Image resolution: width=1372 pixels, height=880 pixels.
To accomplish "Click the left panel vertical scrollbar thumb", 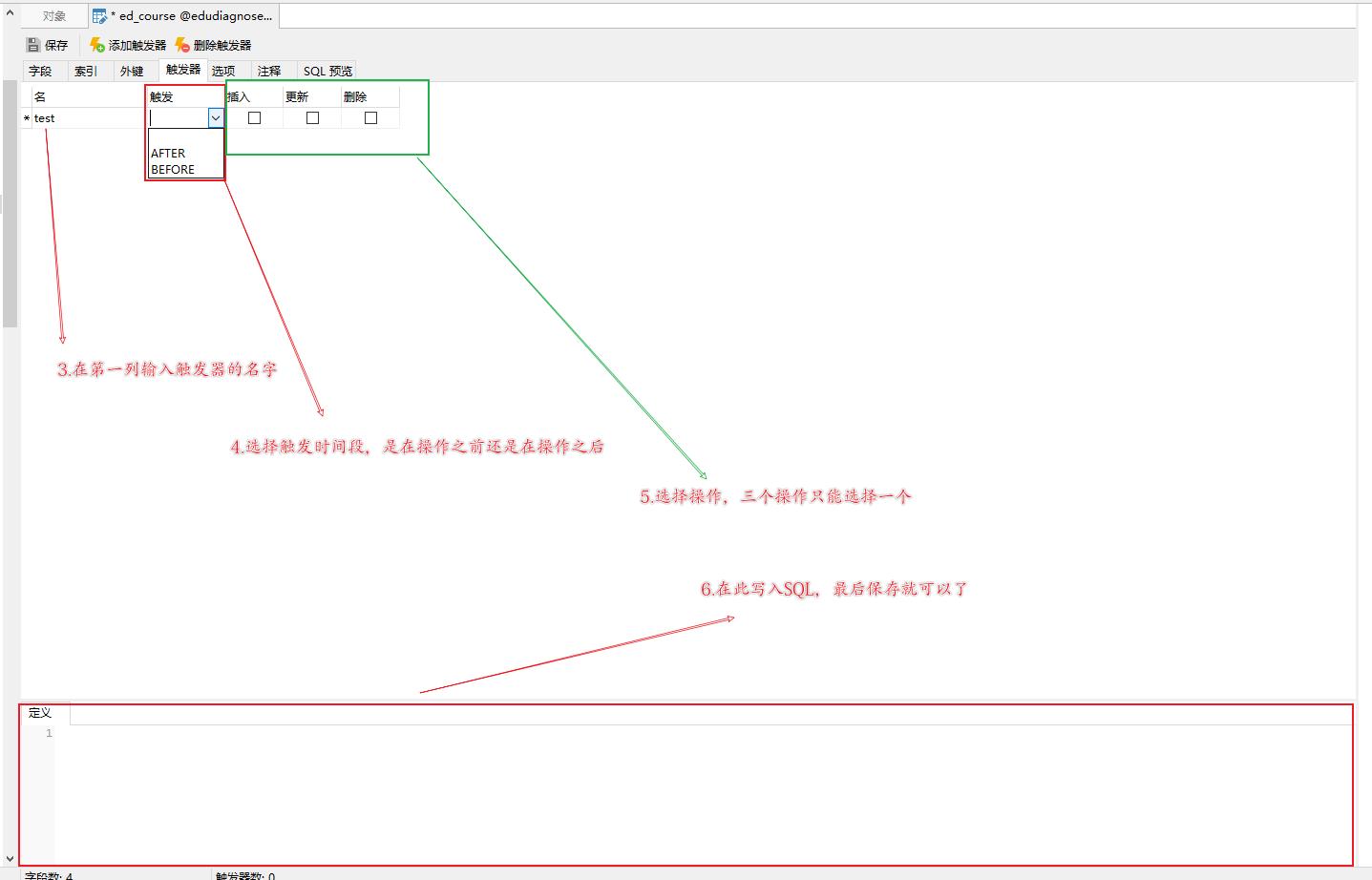I will pos(10,204).
